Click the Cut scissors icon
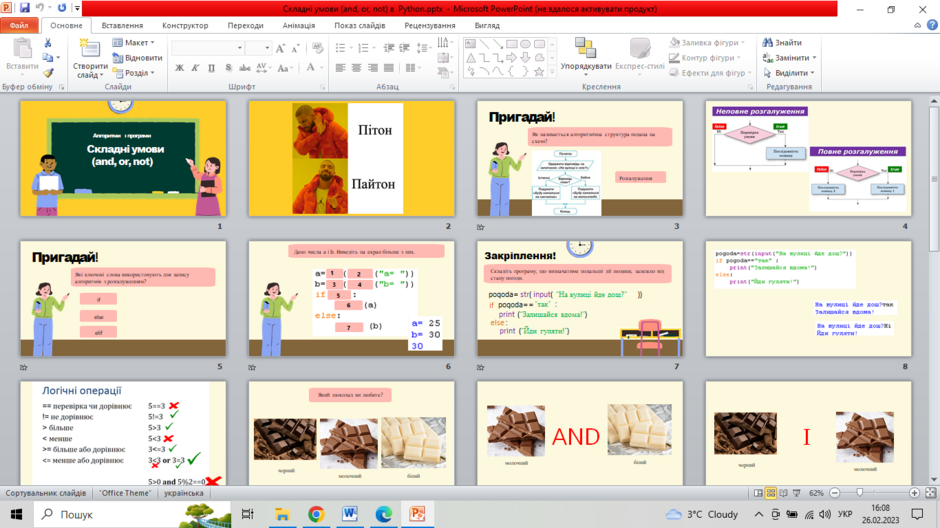 [48, 44]
